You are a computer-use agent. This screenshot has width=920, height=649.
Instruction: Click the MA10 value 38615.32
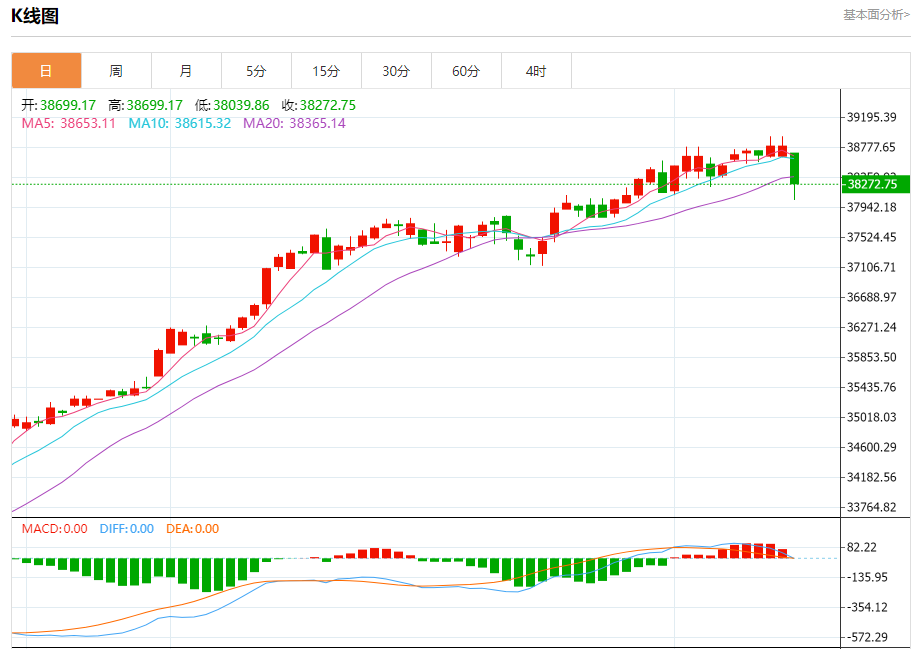203,123
